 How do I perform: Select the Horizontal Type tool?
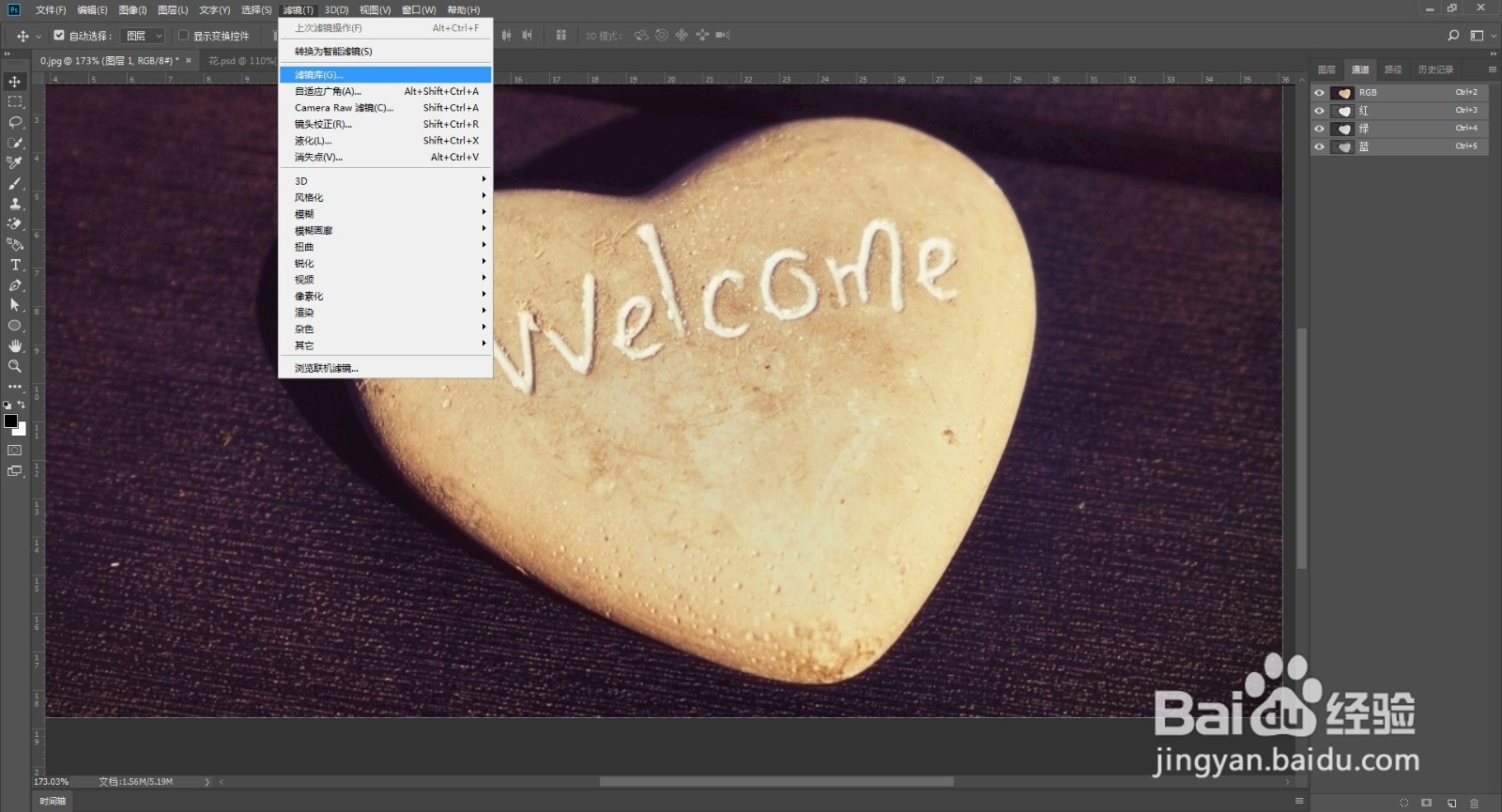tap(15, 265)
